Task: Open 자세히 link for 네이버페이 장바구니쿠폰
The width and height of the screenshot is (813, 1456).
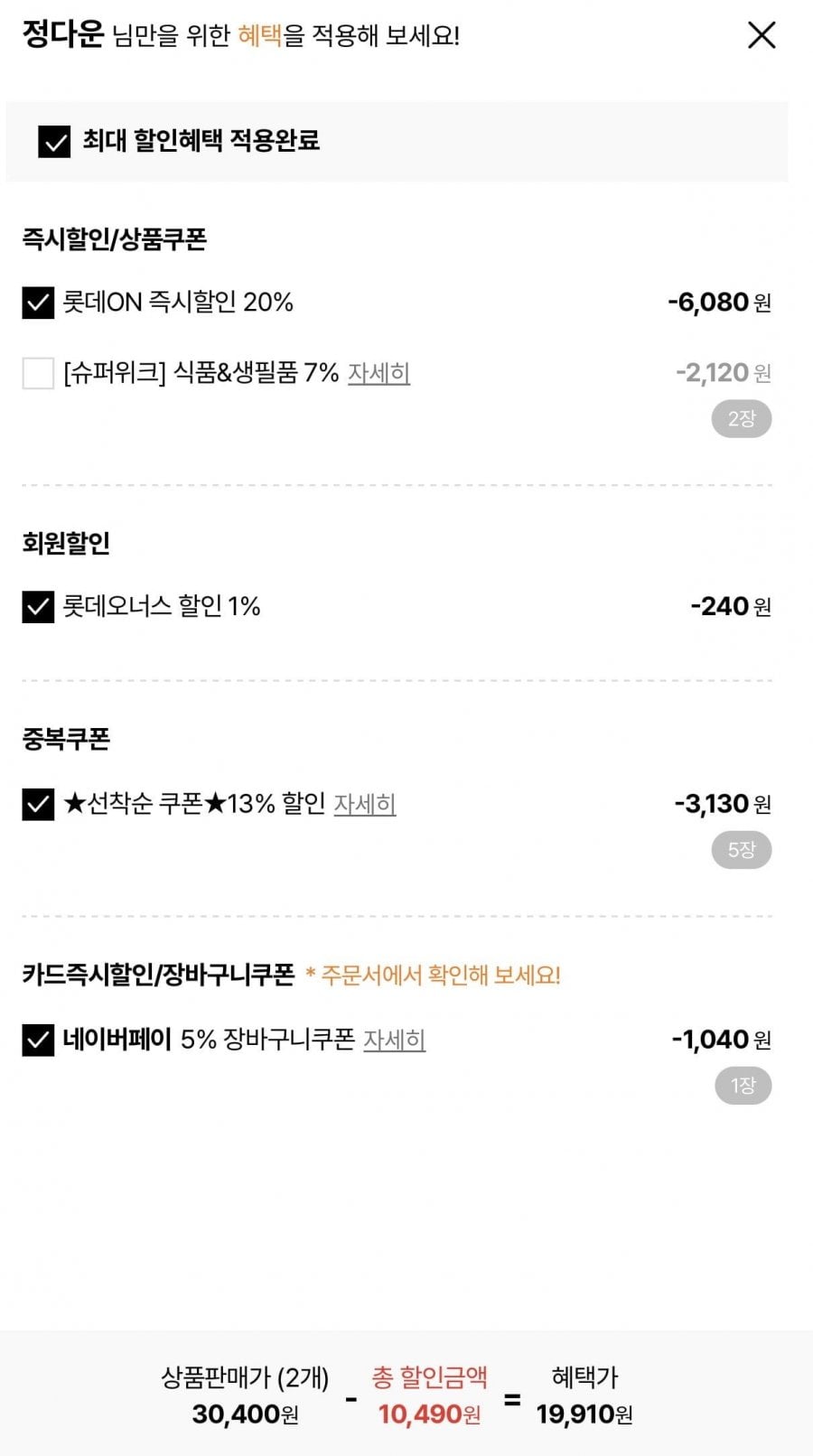Action: tap(394, 1040)
